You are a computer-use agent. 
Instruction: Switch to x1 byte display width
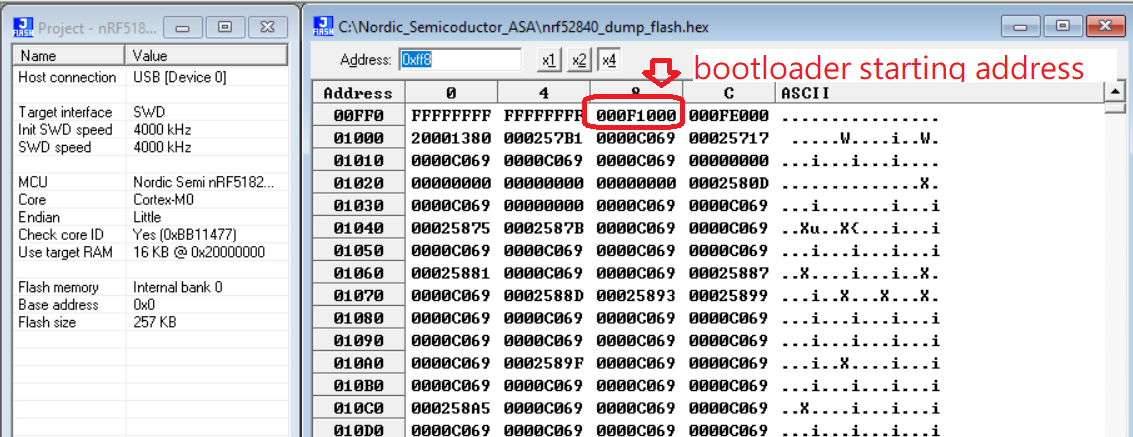(549, 60)
